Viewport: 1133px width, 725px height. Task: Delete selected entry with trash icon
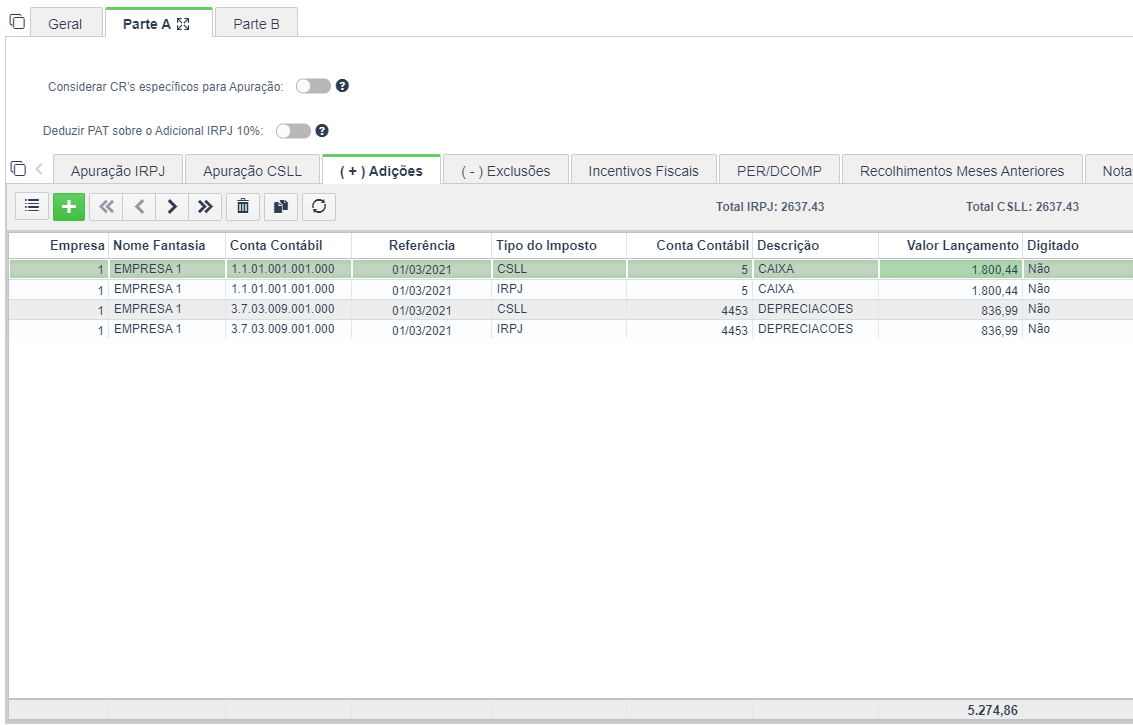coord(243,207)
